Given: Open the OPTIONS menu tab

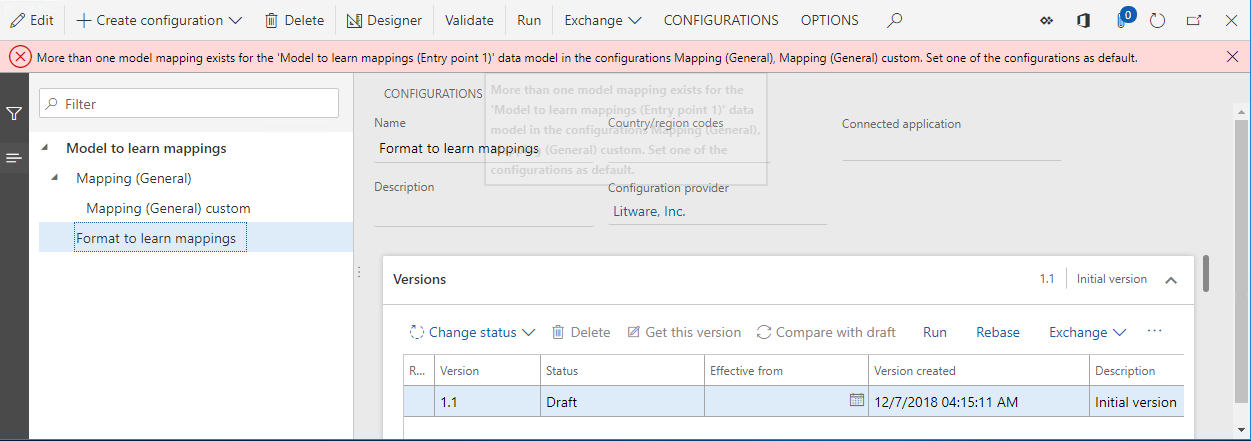Looking at the screenshot, I should 829,20.
